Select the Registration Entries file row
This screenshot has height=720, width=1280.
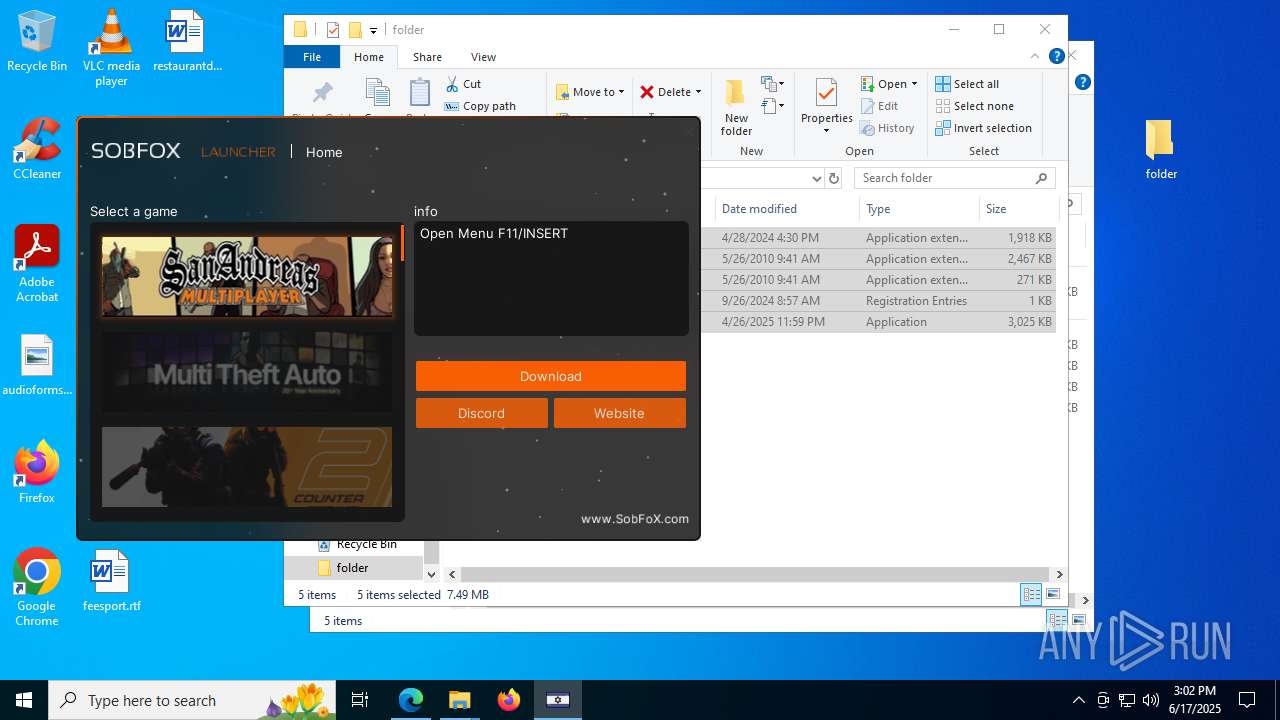coord(878,301)
